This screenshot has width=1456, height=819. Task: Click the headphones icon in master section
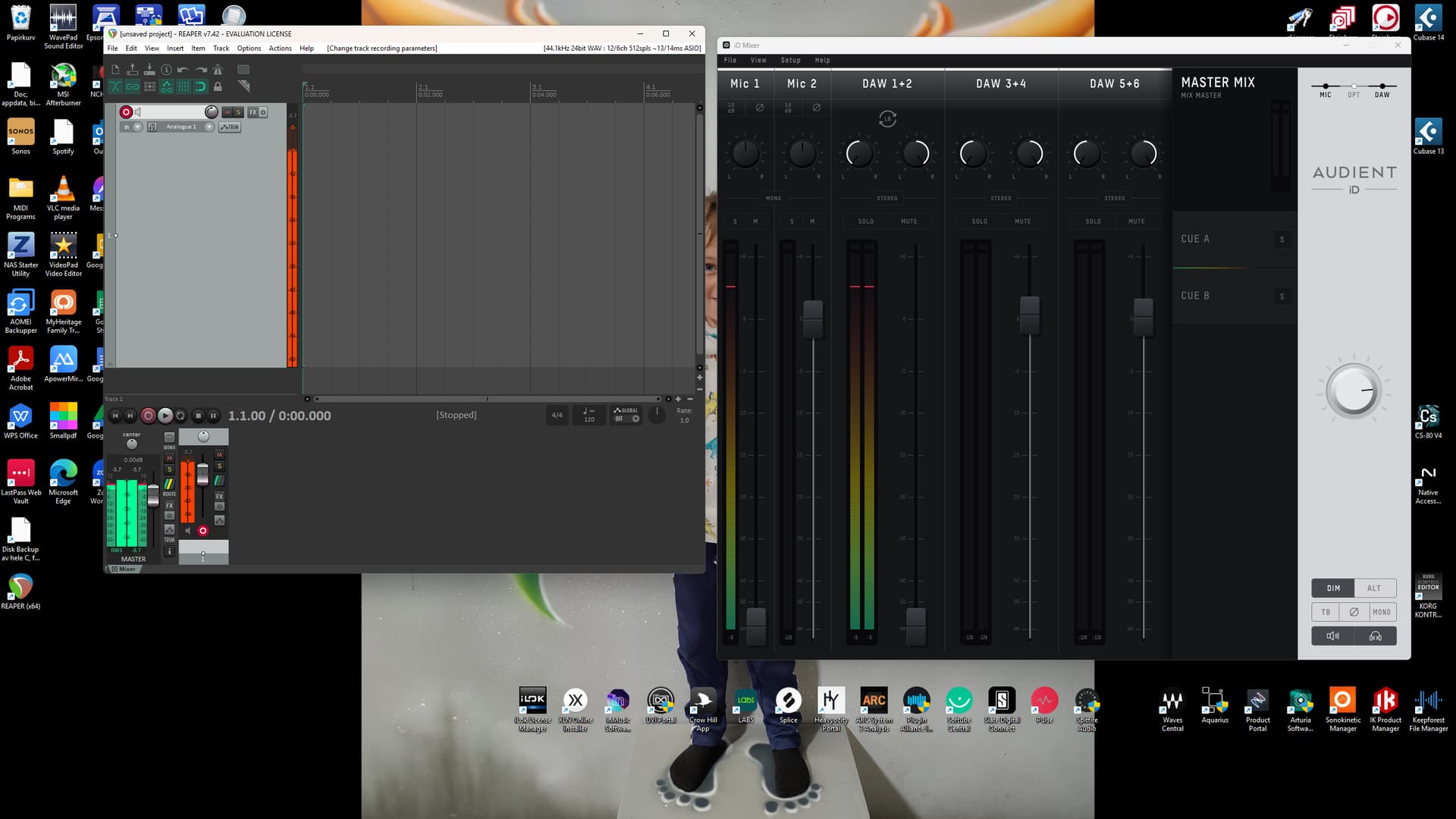1375,636
